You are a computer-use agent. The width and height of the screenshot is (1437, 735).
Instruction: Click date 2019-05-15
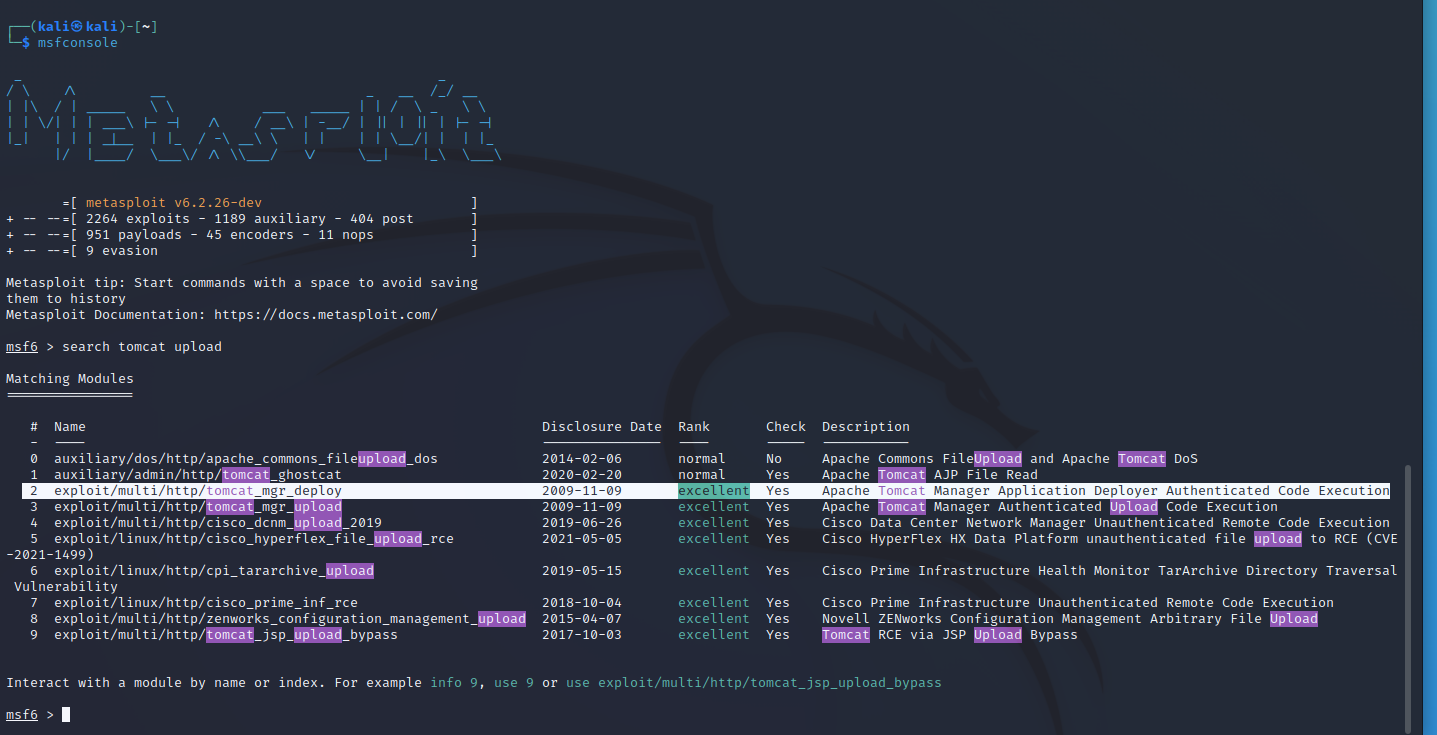click(x=582, y=571)
